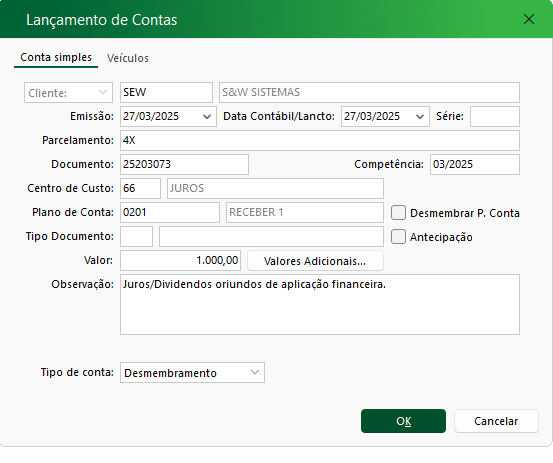Focus the Documento number field
This screenshot has width=553, height=463.
[x=184, y=164]
